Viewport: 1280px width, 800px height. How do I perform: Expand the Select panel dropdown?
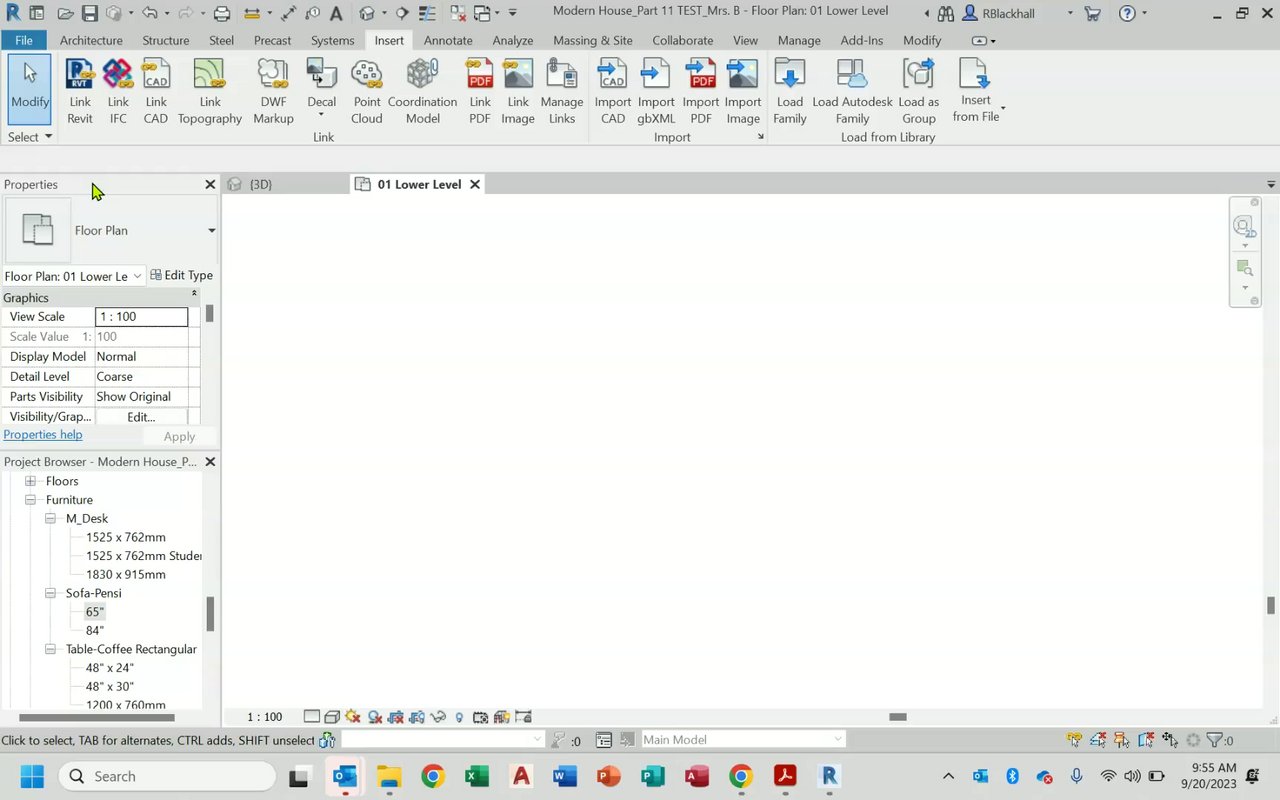[x=30, y=137]
